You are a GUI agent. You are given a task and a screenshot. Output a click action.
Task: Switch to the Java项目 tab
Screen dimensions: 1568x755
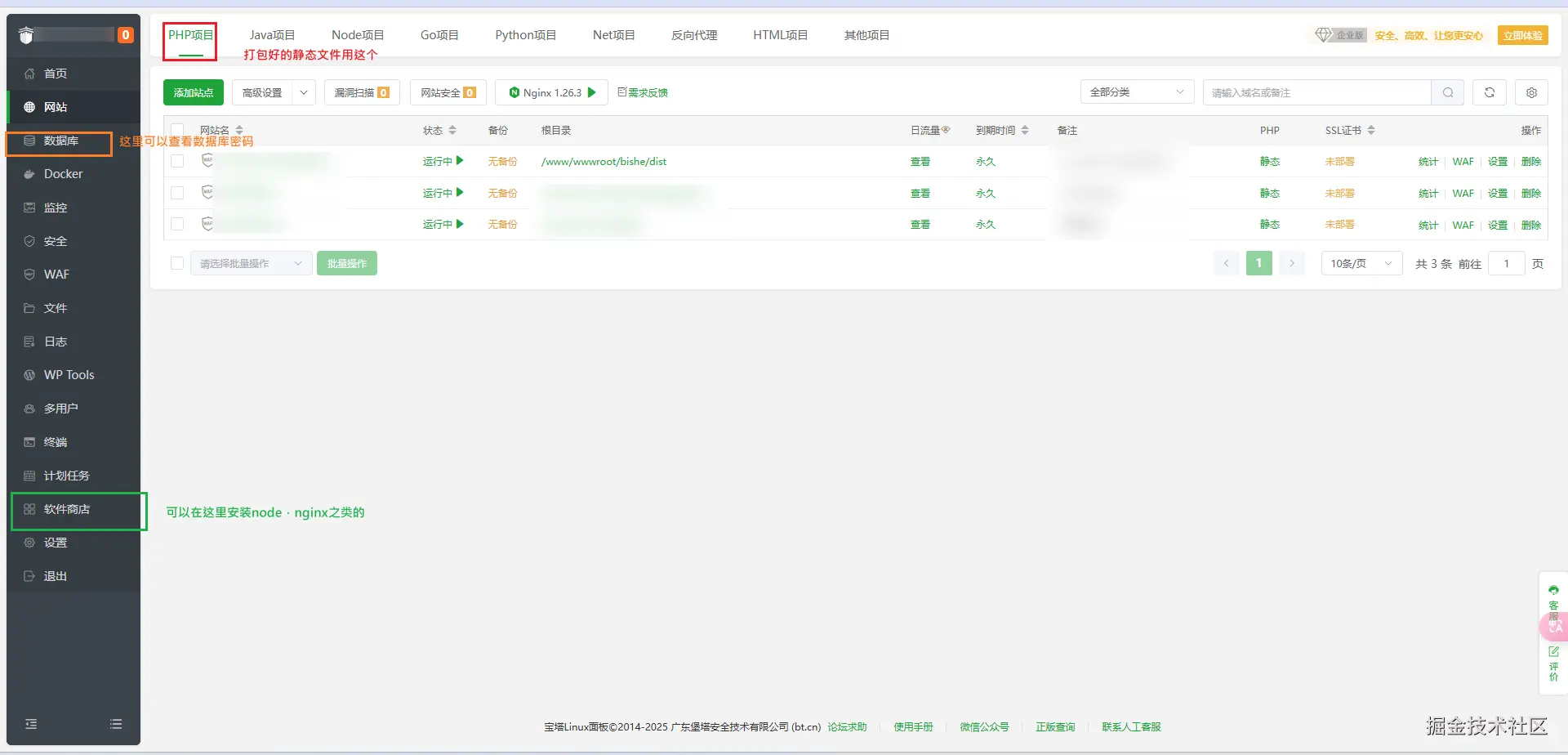272,35
